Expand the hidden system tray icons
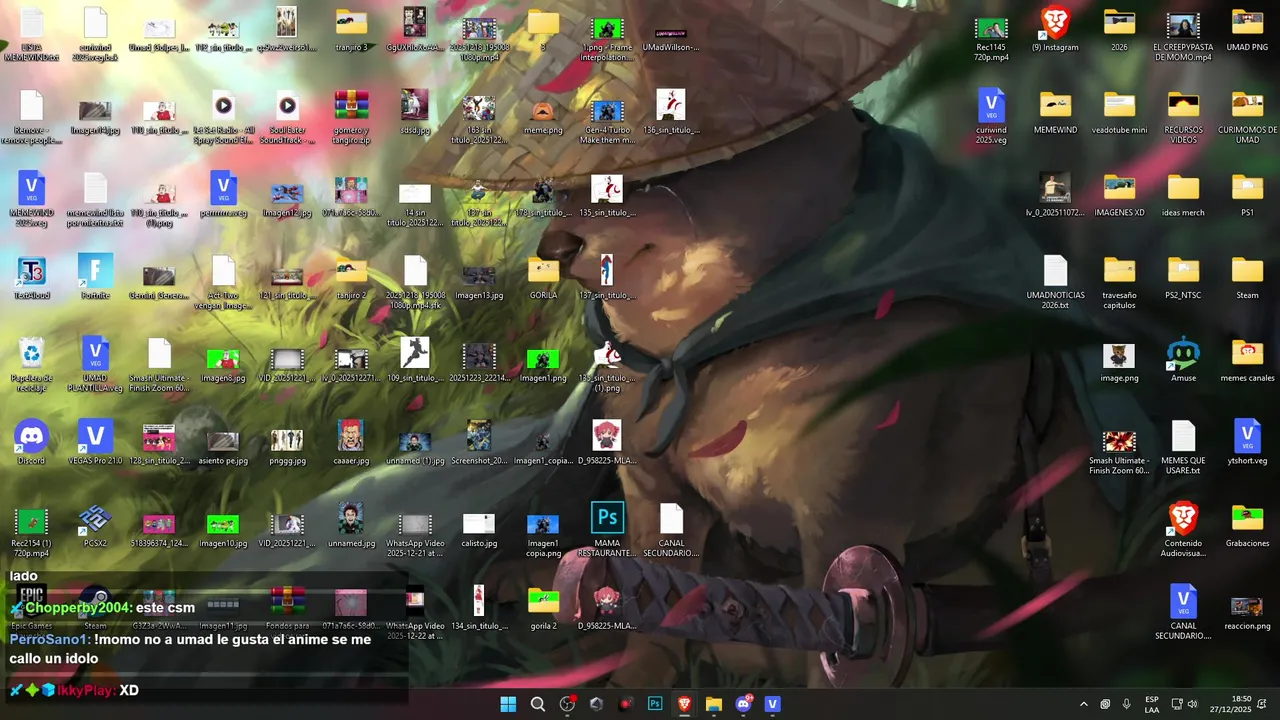 pos(1083,704)
